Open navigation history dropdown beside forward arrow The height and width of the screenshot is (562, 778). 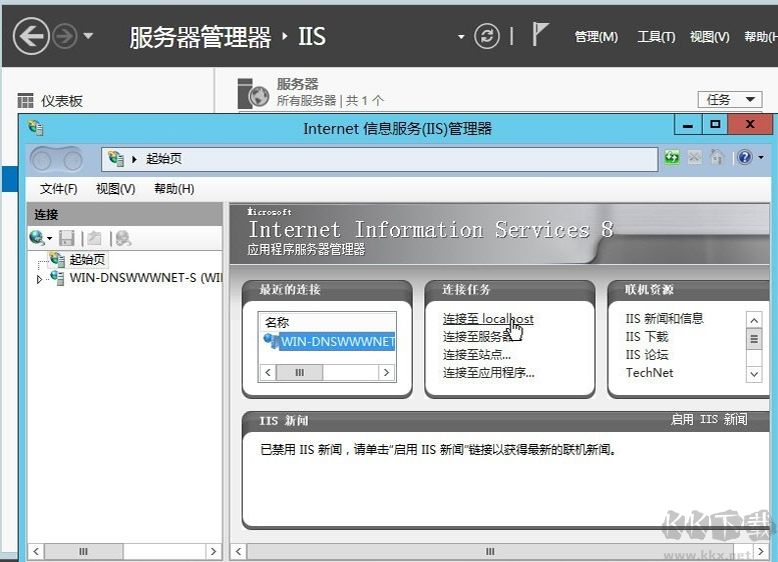click(88, 36)
